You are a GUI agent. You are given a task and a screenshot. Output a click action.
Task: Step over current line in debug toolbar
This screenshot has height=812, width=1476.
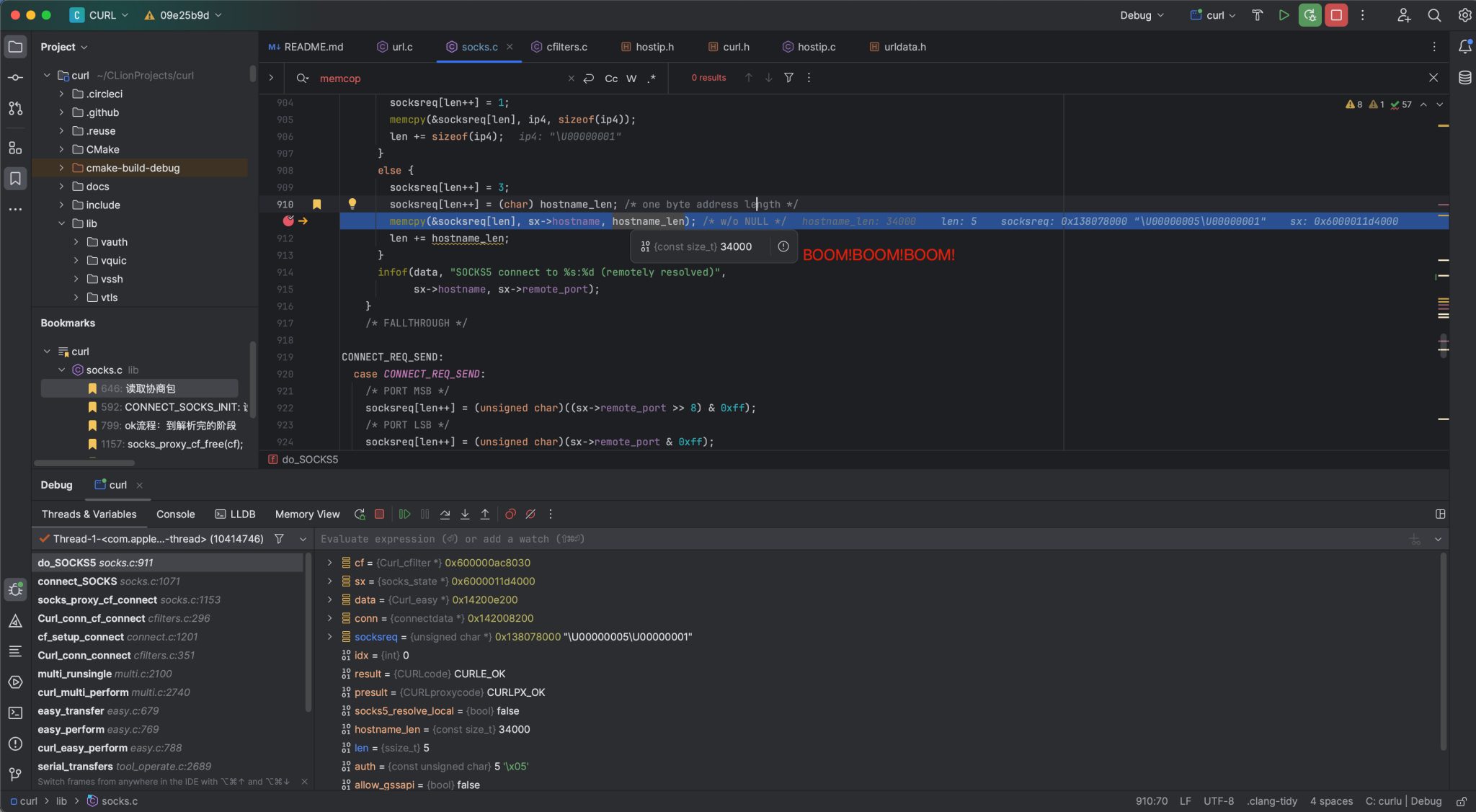tap(445, 514)
